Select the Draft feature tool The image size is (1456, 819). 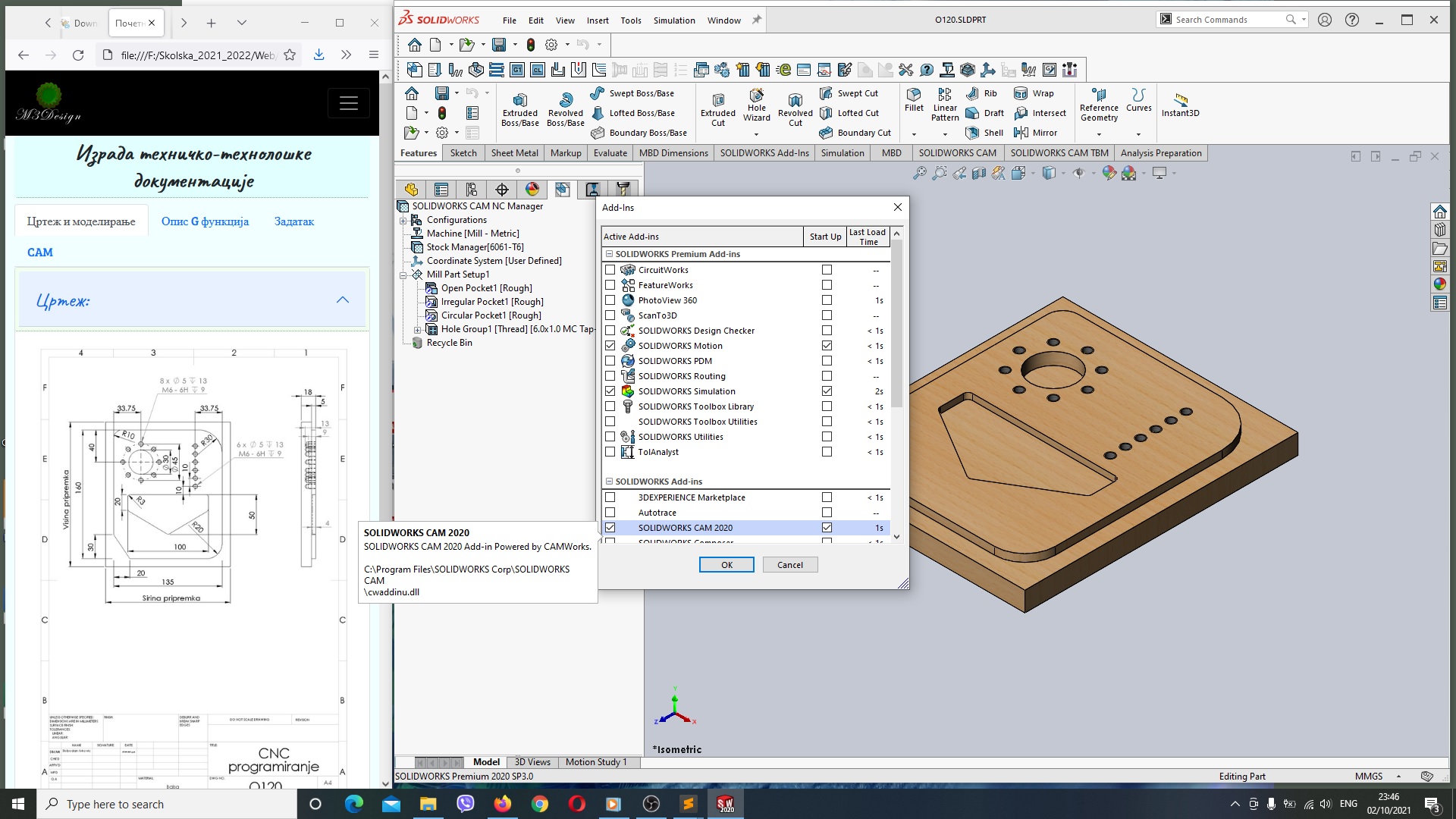click(984, 113)
